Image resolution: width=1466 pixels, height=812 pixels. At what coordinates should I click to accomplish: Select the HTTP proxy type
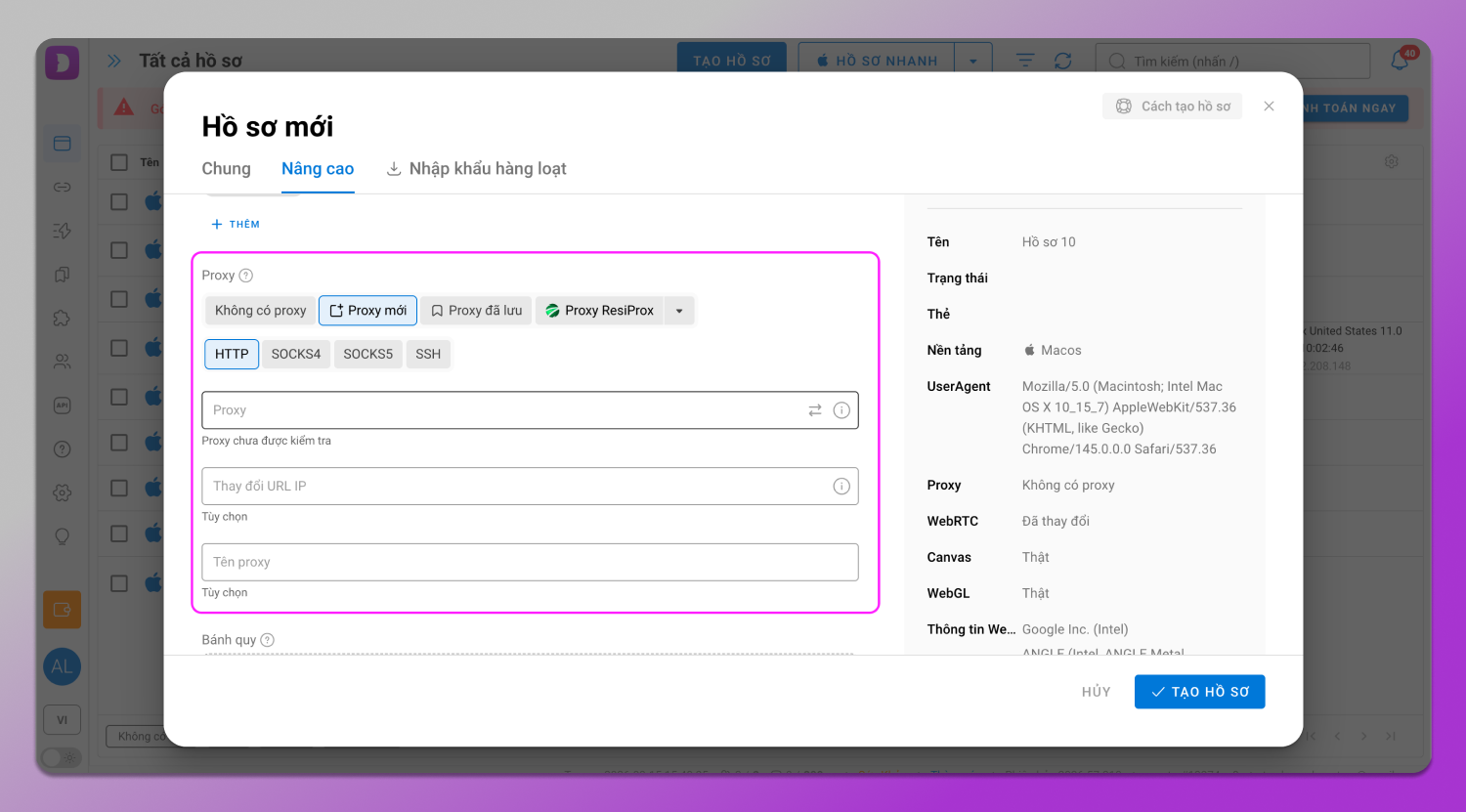point(232,354)
